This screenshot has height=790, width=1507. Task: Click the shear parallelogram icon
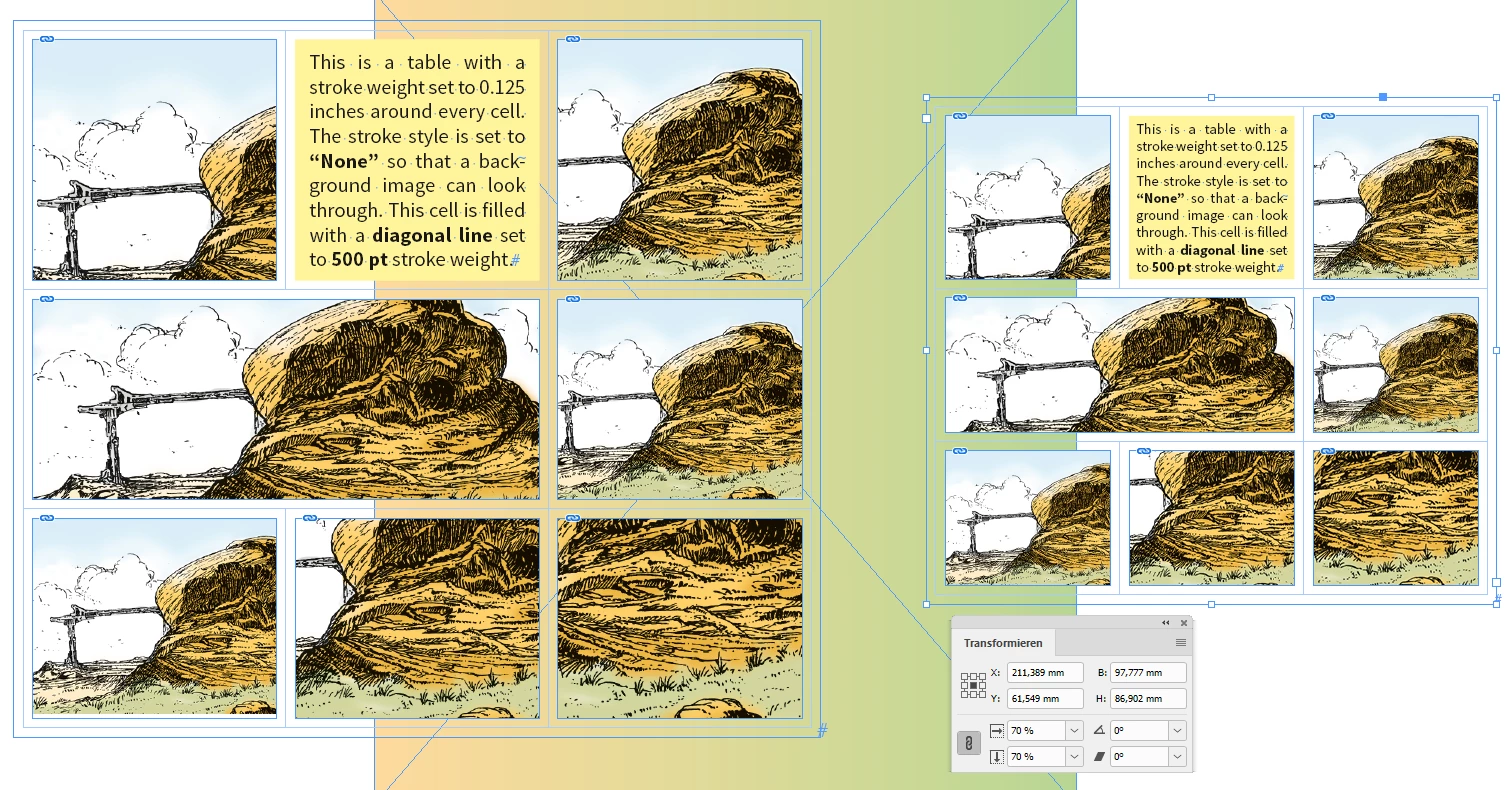pyautogui.click(x=1100, y=757)
